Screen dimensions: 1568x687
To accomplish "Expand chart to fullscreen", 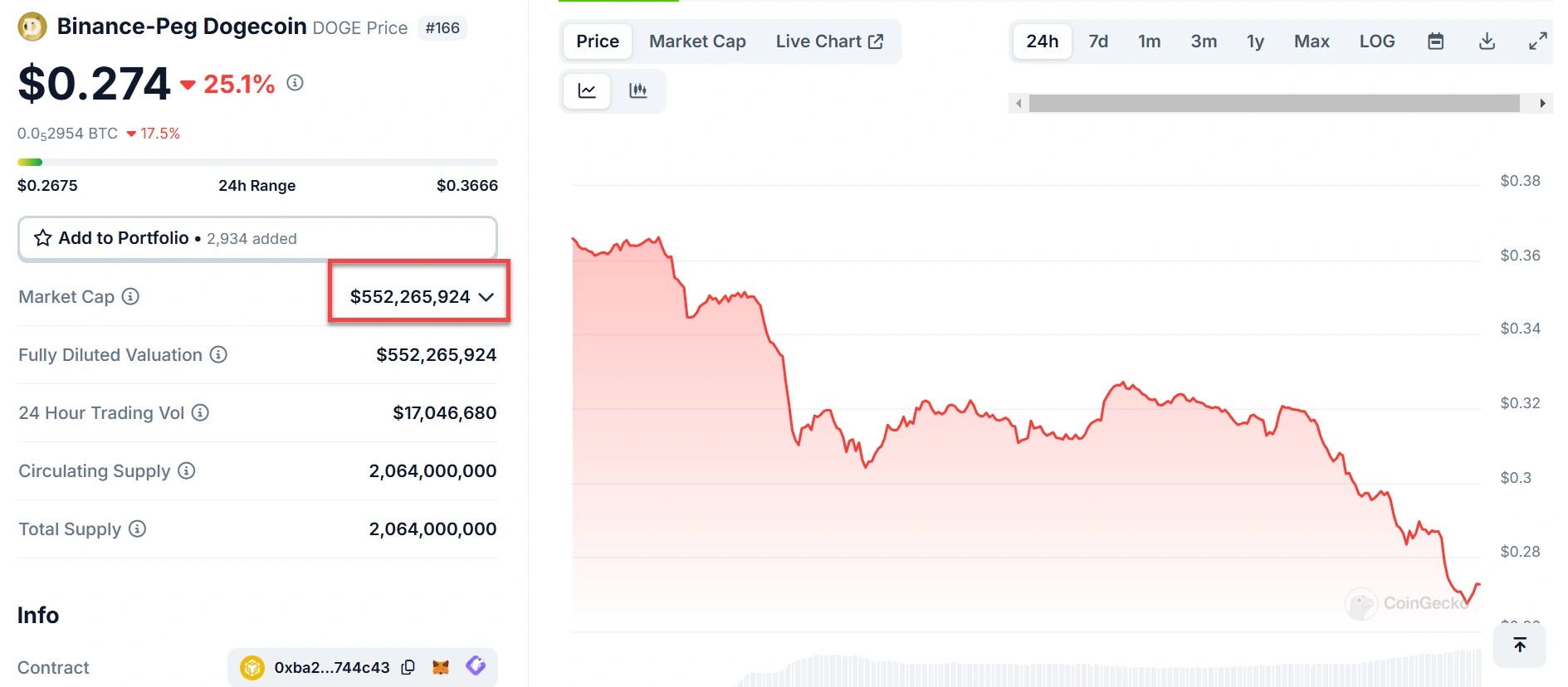I will (1537, 41).
